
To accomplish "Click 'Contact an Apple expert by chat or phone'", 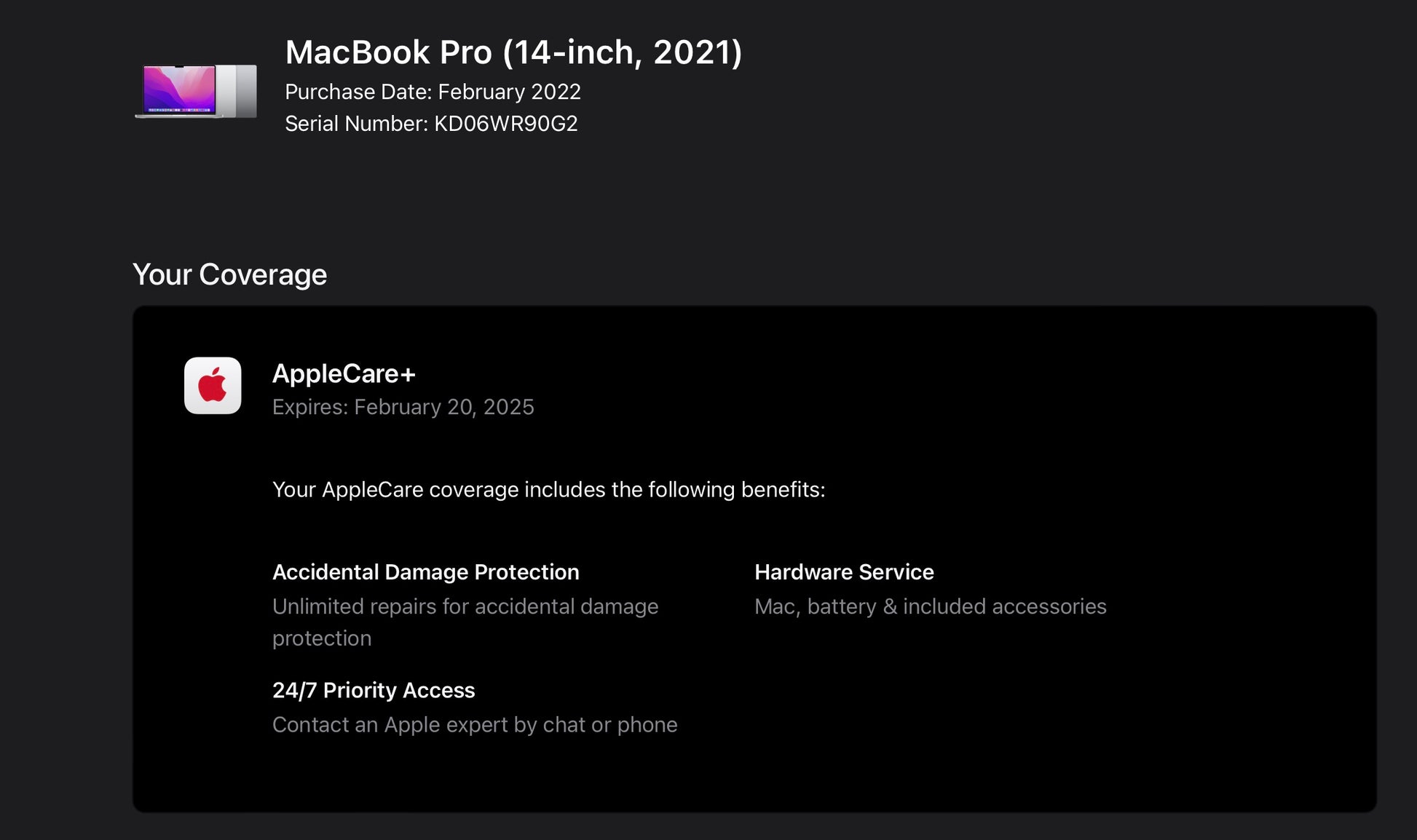I will click(x=475, y=725).
